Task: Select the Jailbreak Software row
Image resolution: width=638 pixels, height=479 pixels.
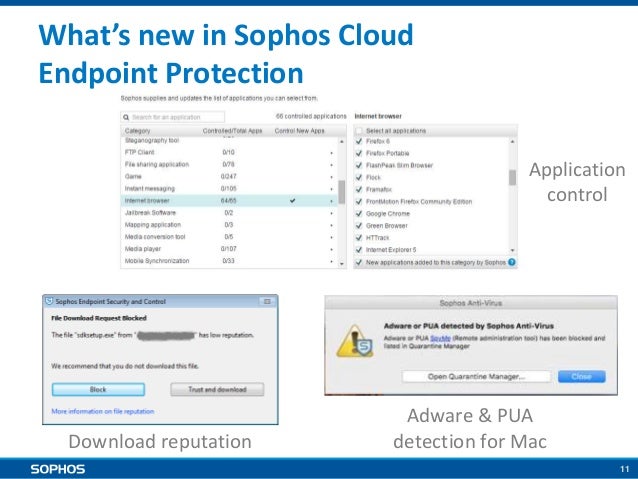Action: point(229,212)
